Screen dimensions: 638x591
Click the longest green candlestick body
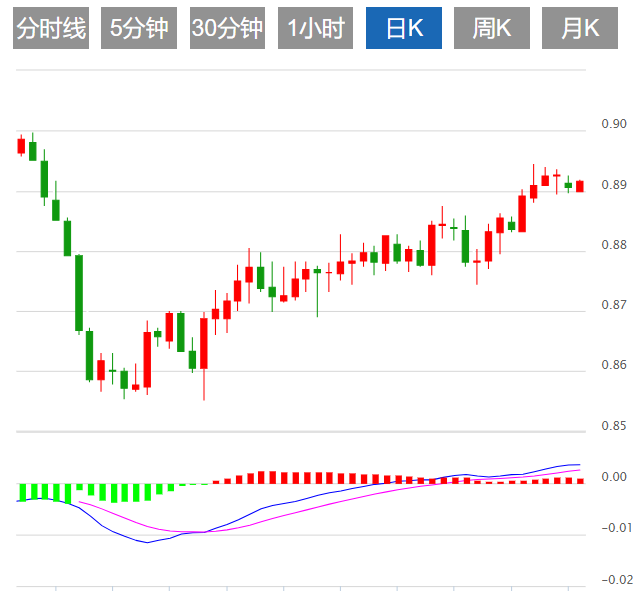[x=79, y=292]
